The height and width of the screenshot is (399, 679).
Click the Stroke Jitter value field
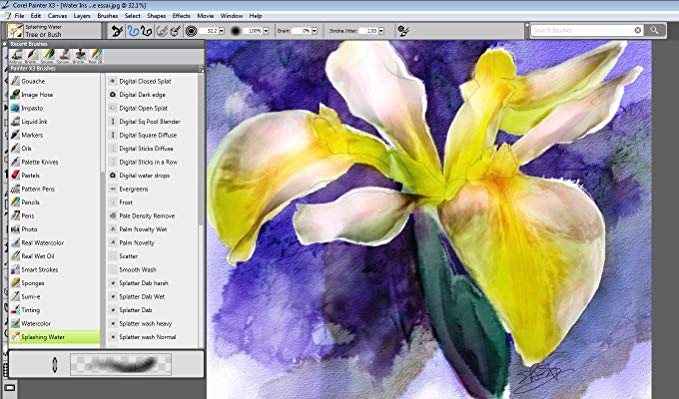pyautogui.click(x=369, y=31)
